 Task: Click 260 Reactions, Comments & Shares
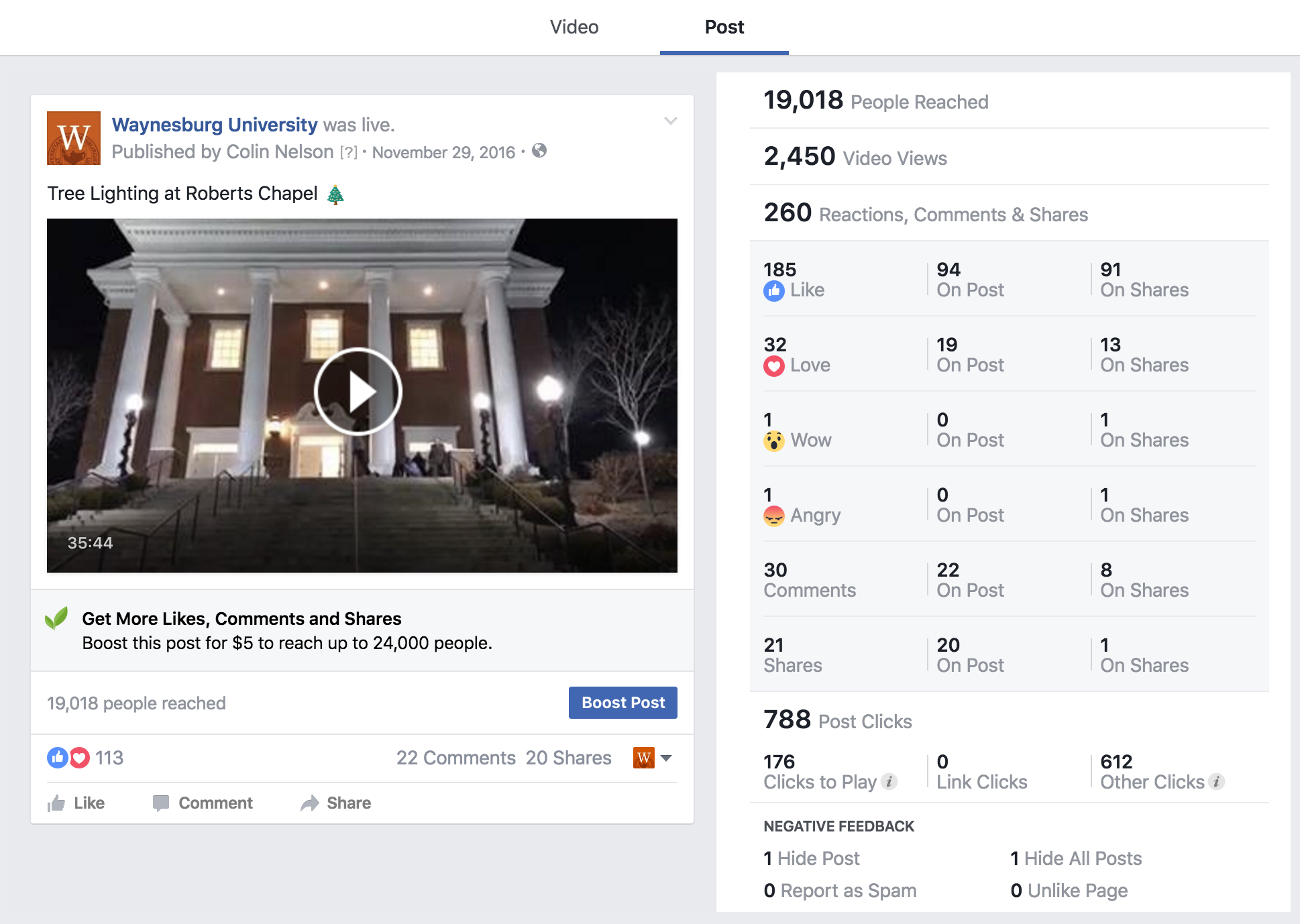926,213
